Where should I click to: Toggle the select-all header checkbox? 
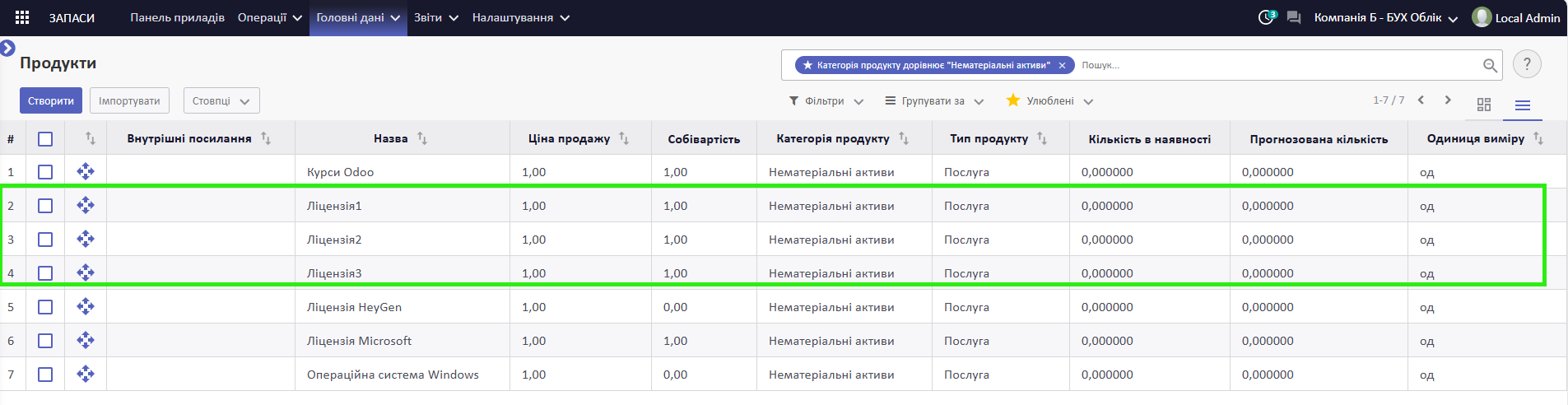pyautogui.click(x=45, y=139)
